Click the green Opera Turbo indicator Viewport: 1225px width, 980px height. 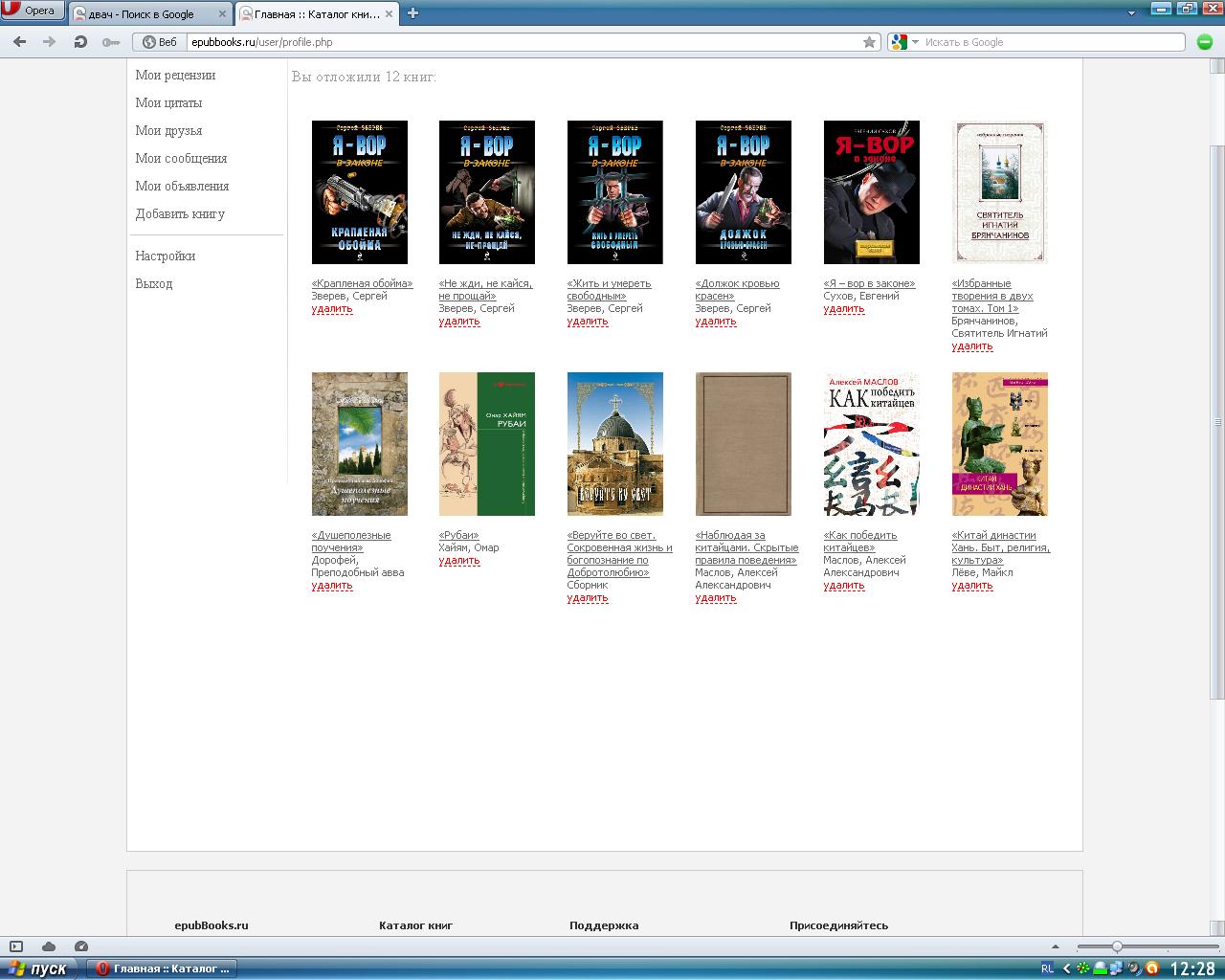point(1205,42)
